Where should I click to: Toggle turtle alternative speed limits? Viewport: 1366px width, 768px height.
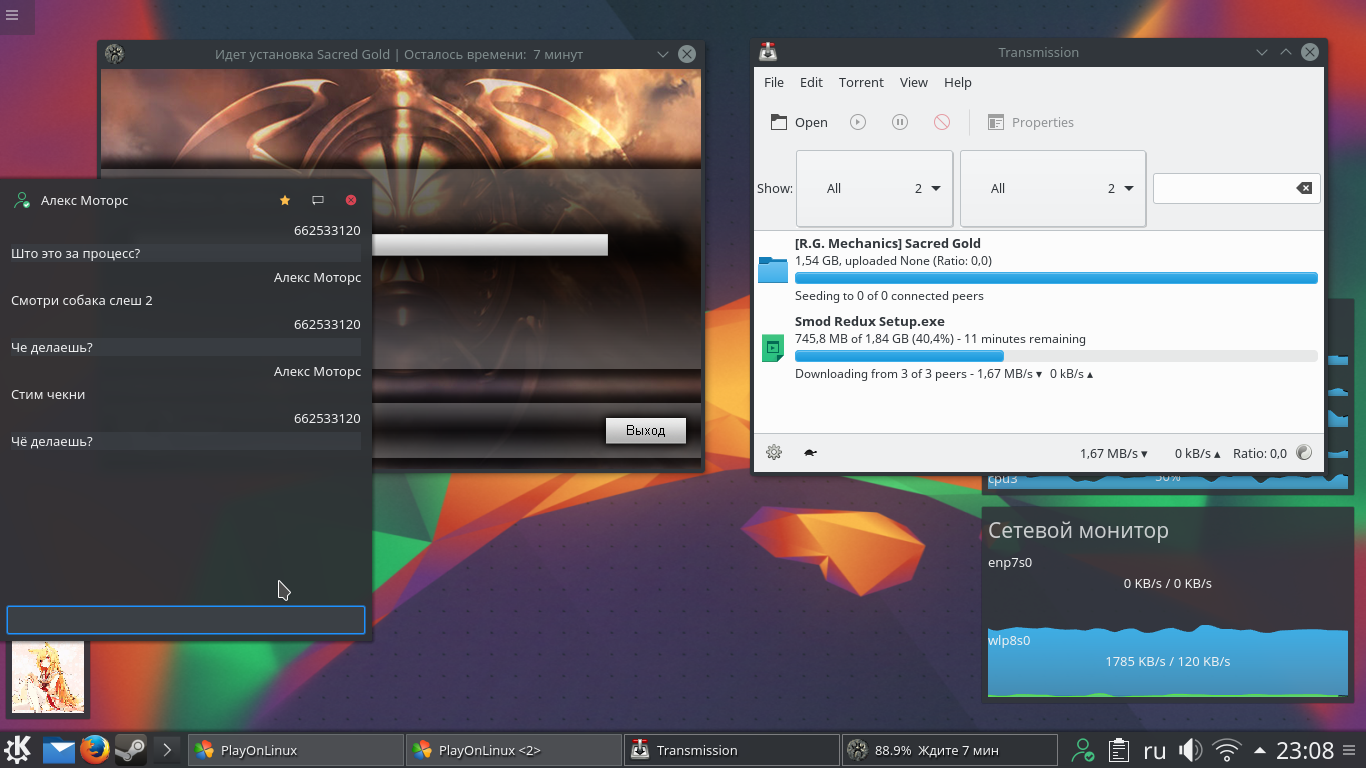[810, 452]
